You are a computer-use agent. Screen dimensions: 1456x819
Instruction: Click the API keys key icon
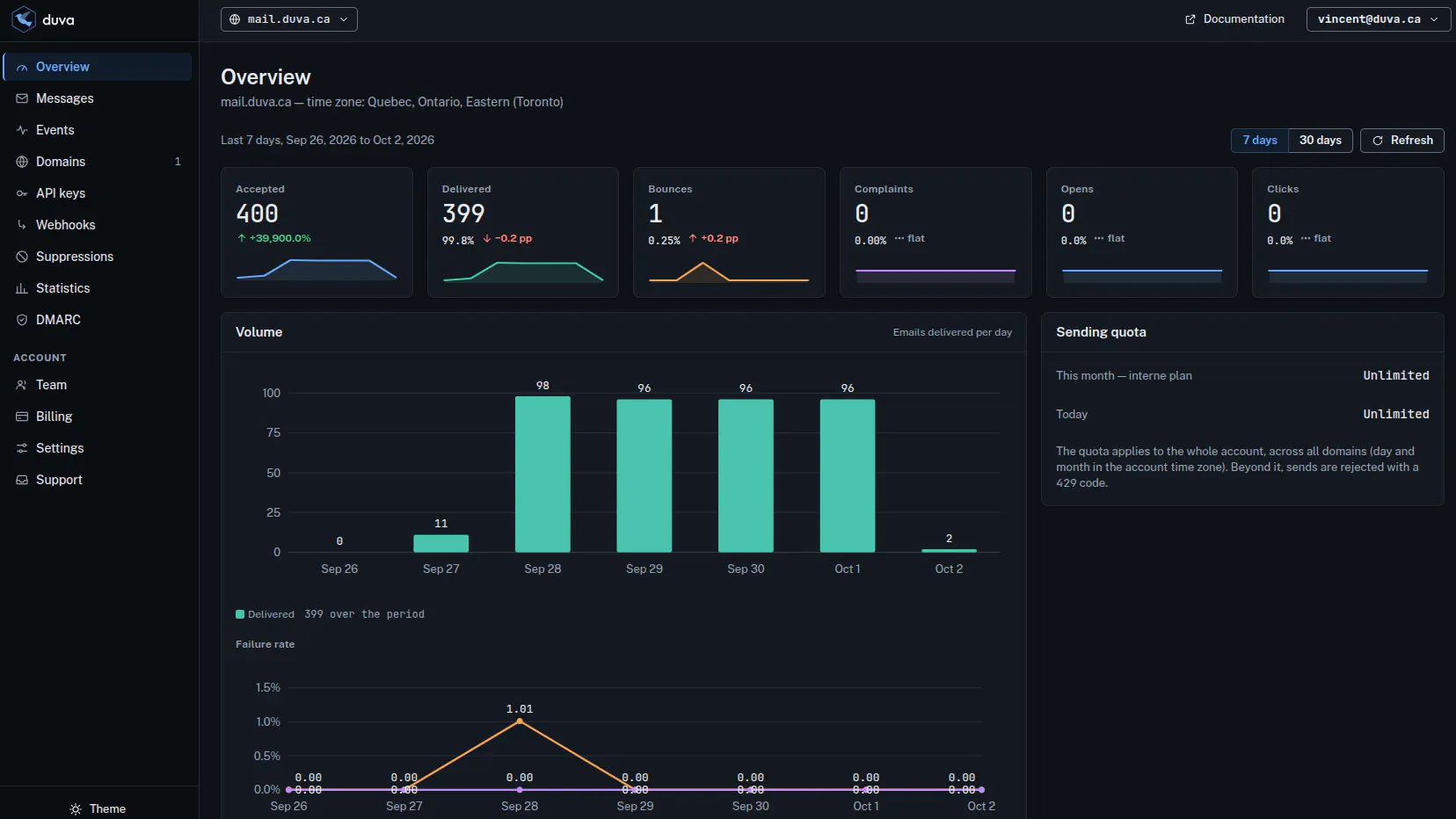[22, 193]
